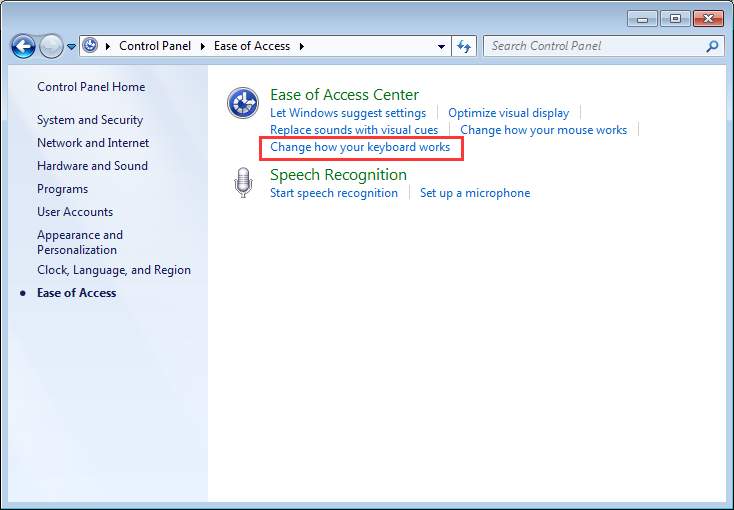Open Appearance and Personalization category
The height and width of the screenshot is (510, 734).
point(80,242)
